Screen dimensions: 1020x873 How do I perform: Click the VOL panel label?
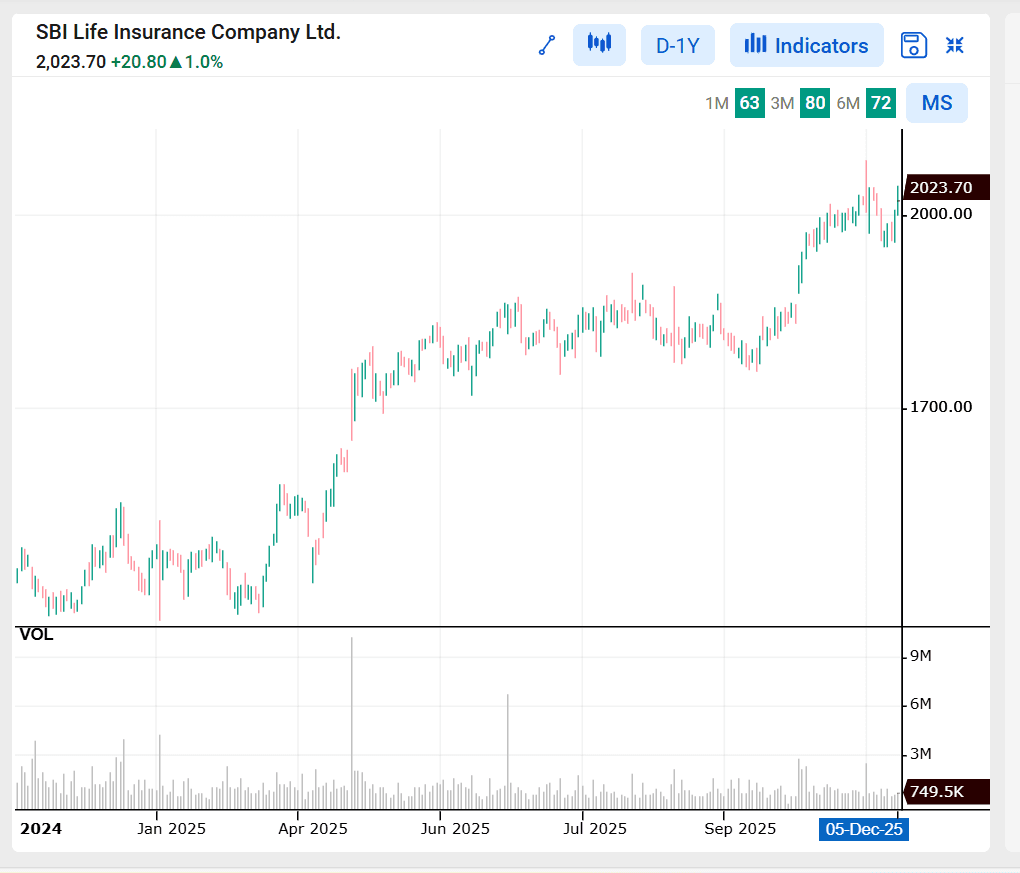[x=36, y=634]
